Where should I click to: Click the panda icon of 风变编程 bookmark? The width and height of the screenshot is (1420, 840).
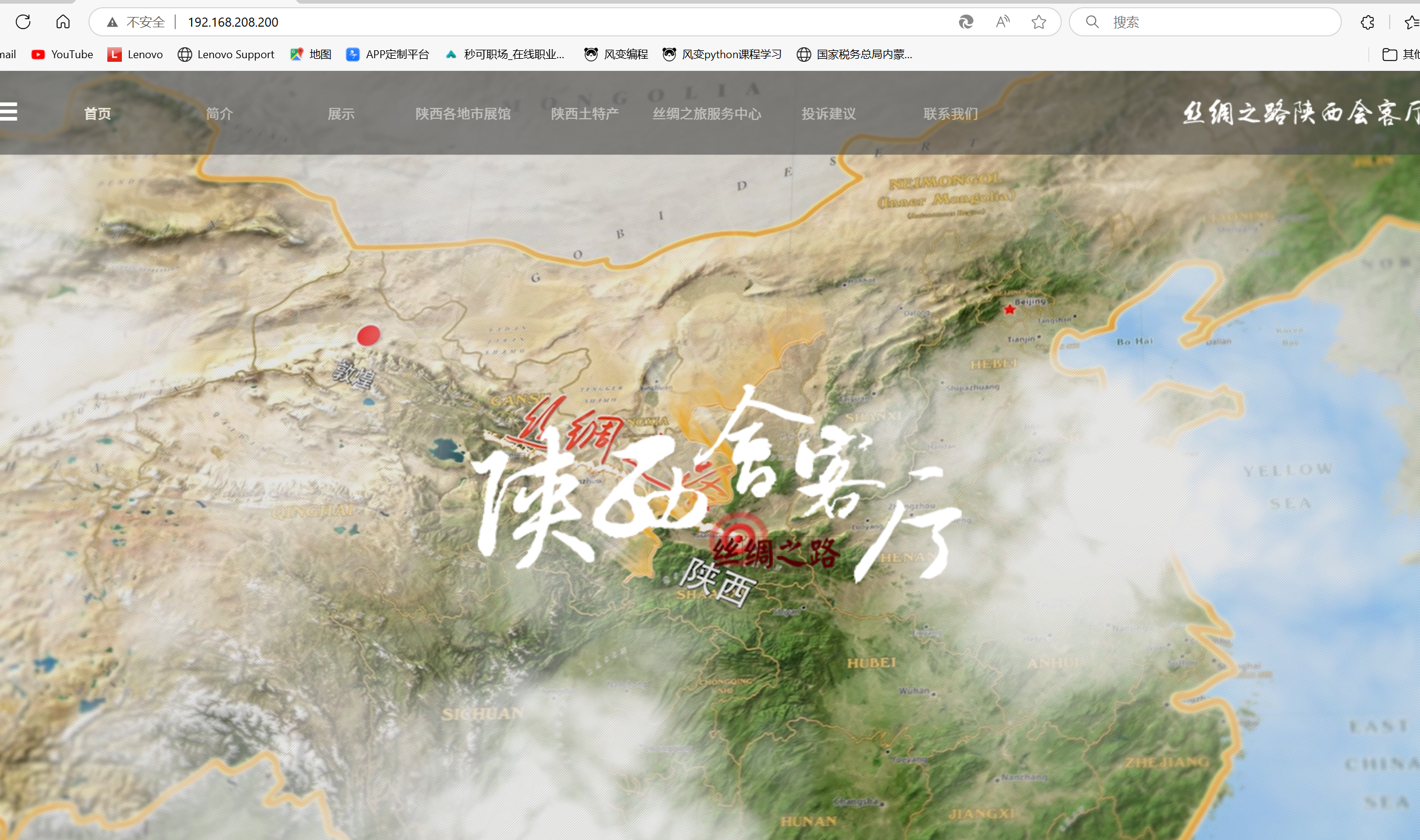tap(591, 55)
